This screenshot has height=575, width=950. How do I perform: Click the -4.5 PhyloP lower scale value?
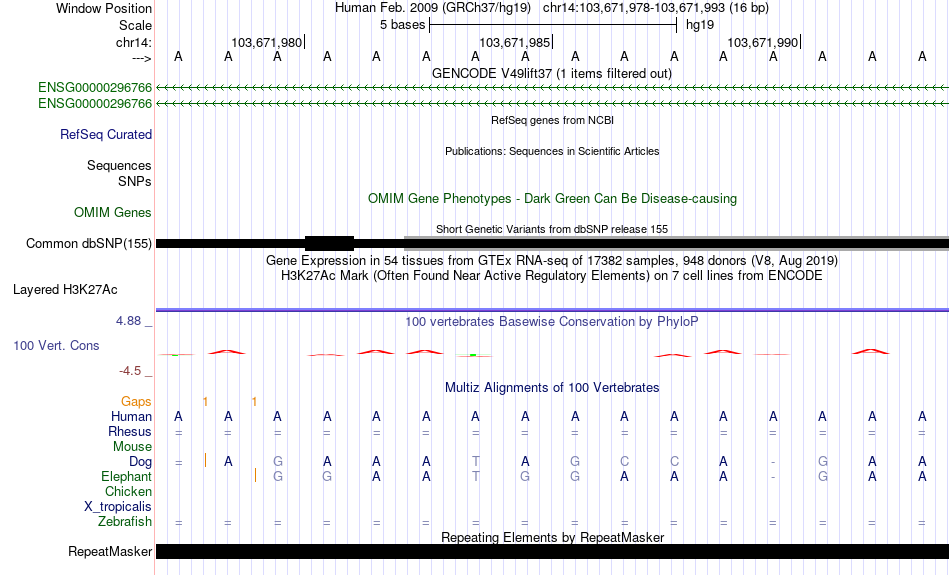130,371
